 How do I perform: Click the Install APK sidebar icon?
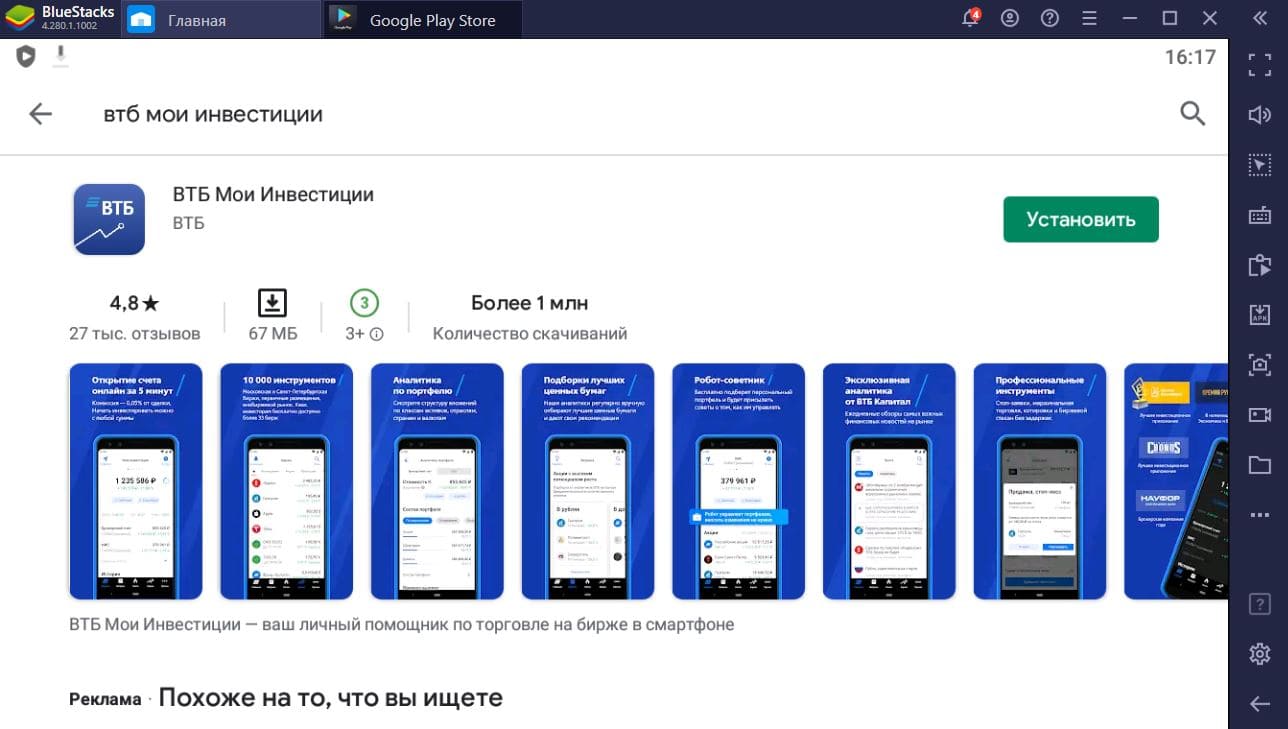1259,315
